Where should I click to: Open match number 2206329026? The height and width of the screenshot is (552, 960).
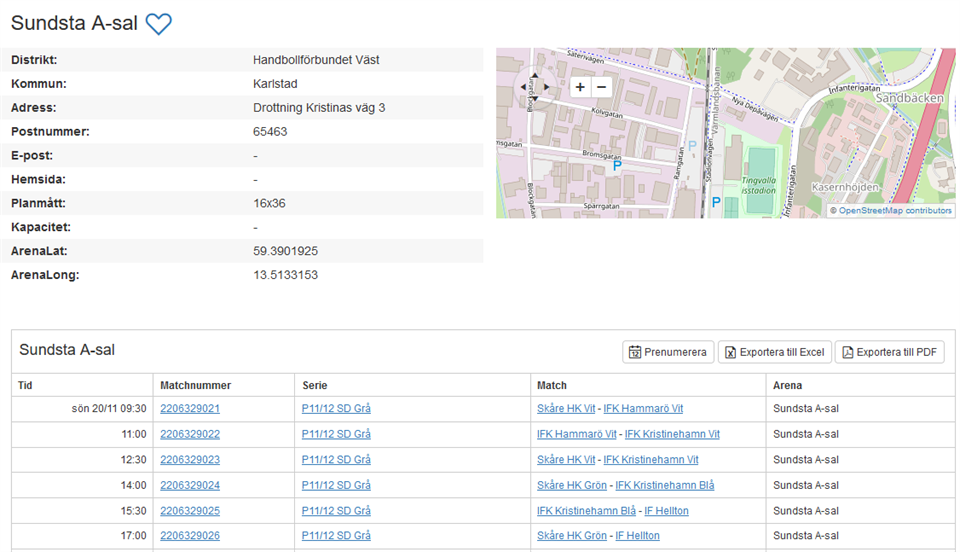coord(190,536)
